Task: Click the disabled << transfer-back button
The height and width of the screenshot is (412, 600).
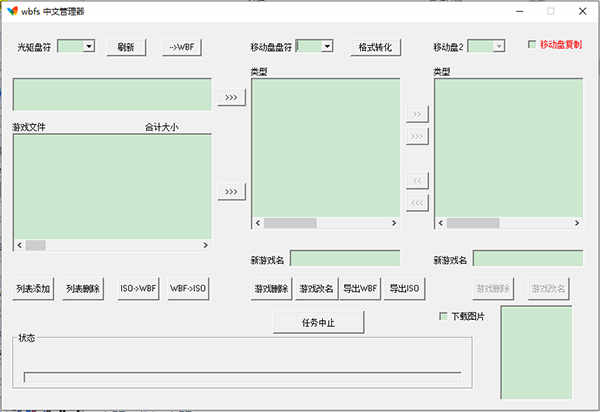Action: coord(417,180)
